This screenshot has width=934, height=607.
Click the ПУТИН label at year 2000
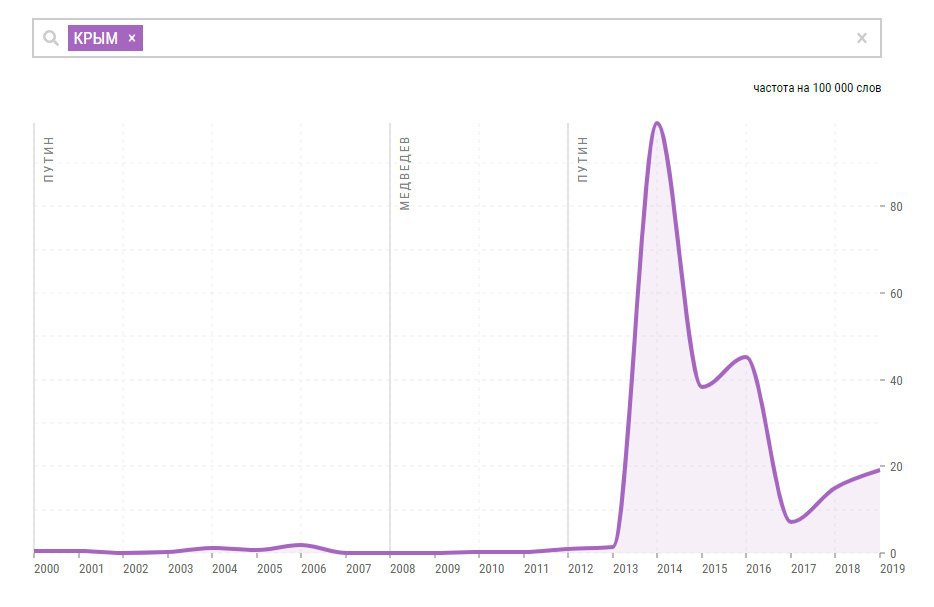pyautogui.click(x=49, y=159)
